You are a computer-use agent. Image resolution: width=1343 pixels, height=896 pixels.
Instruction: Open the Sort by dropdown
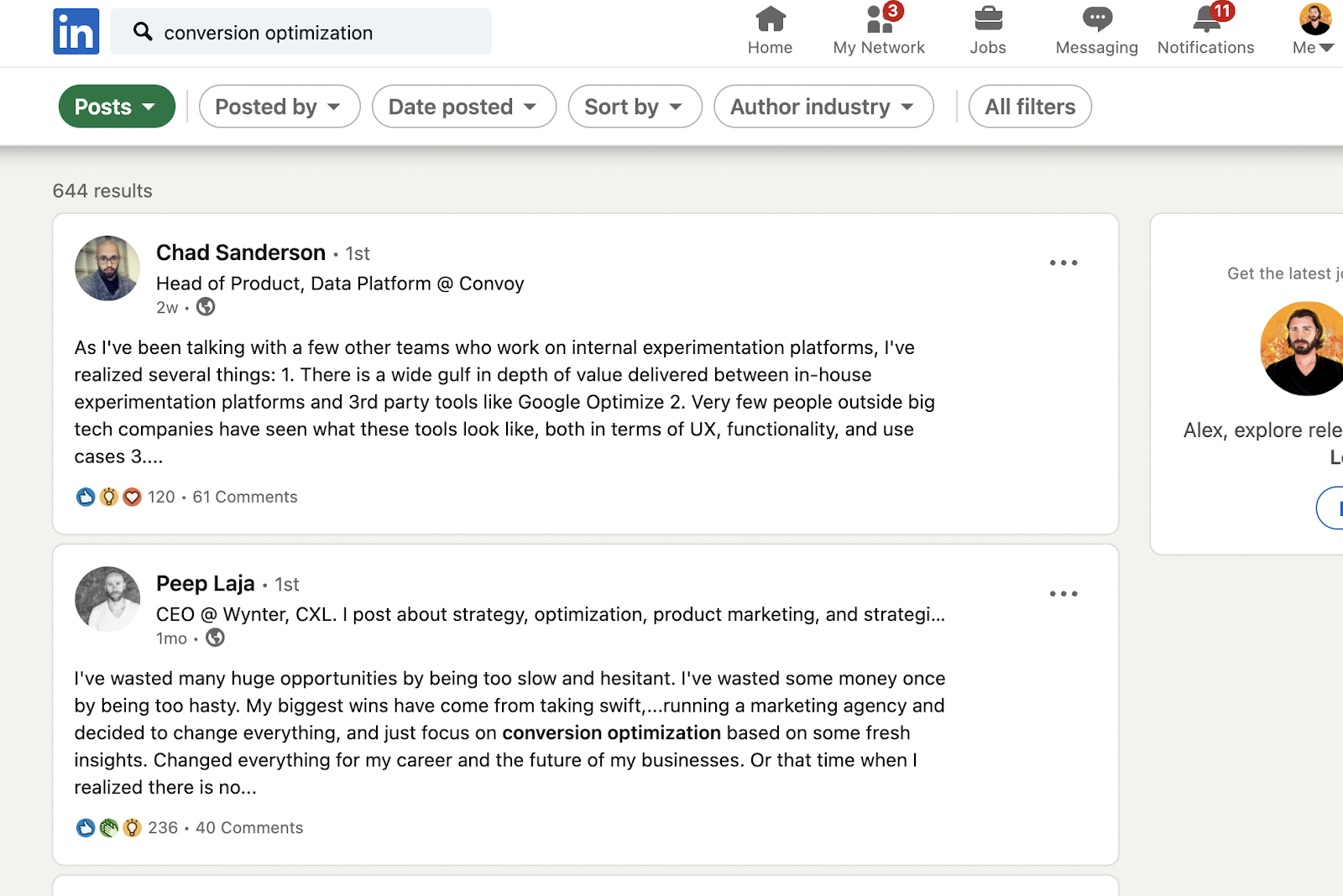pos(635,107)
